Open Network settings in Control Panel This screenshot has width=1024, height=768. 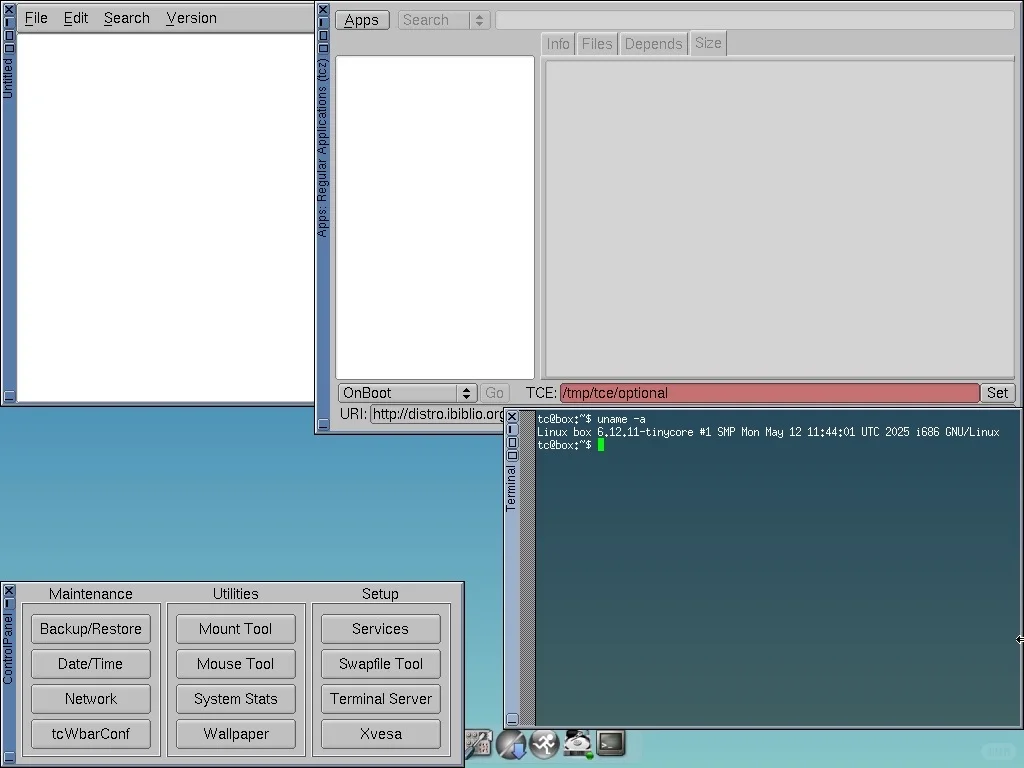[91, 699]
